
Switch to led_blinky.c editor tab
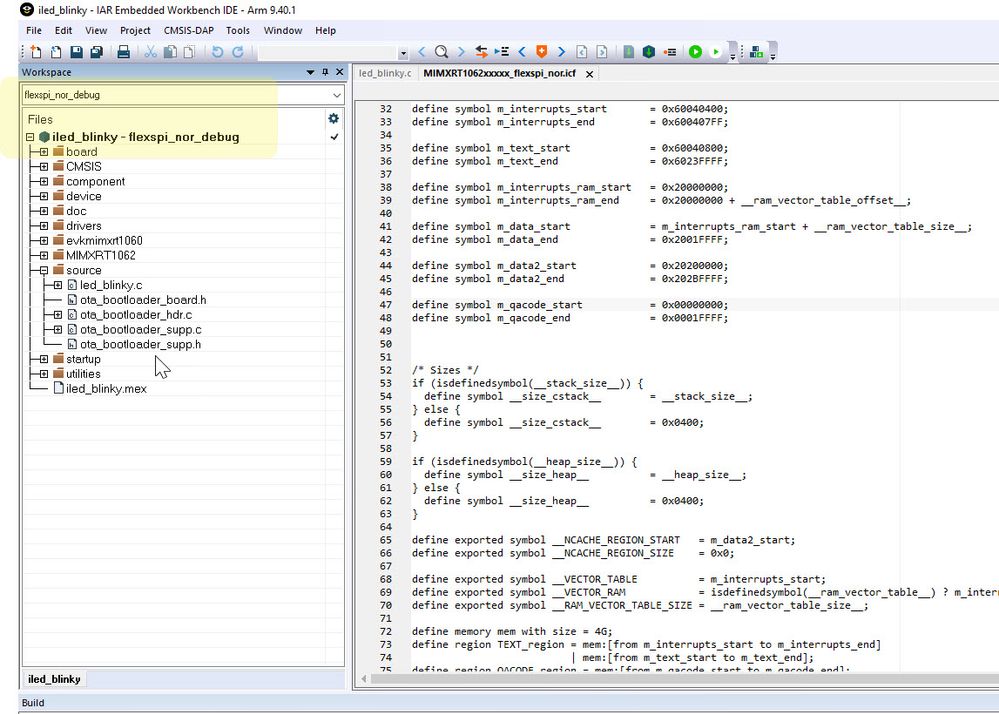click(x=385, y=73)
